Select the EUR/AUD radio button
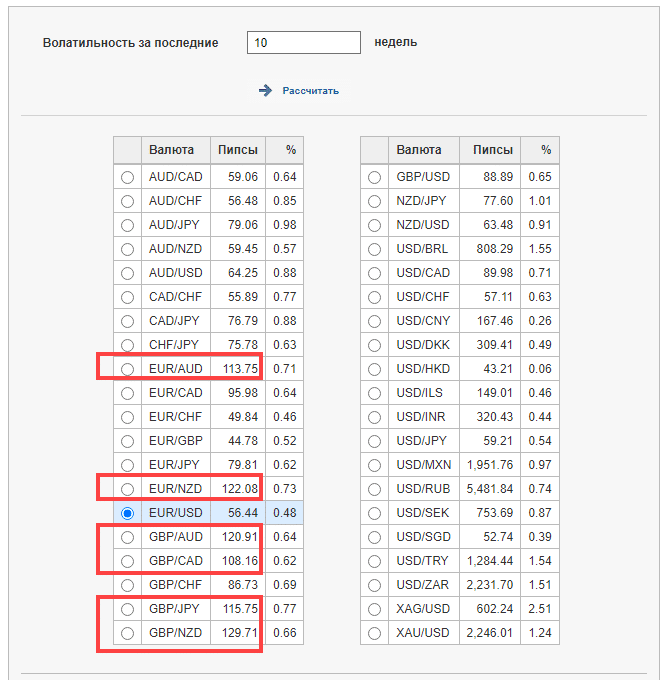This screenshot has width=664, height=680. [127, 369]
